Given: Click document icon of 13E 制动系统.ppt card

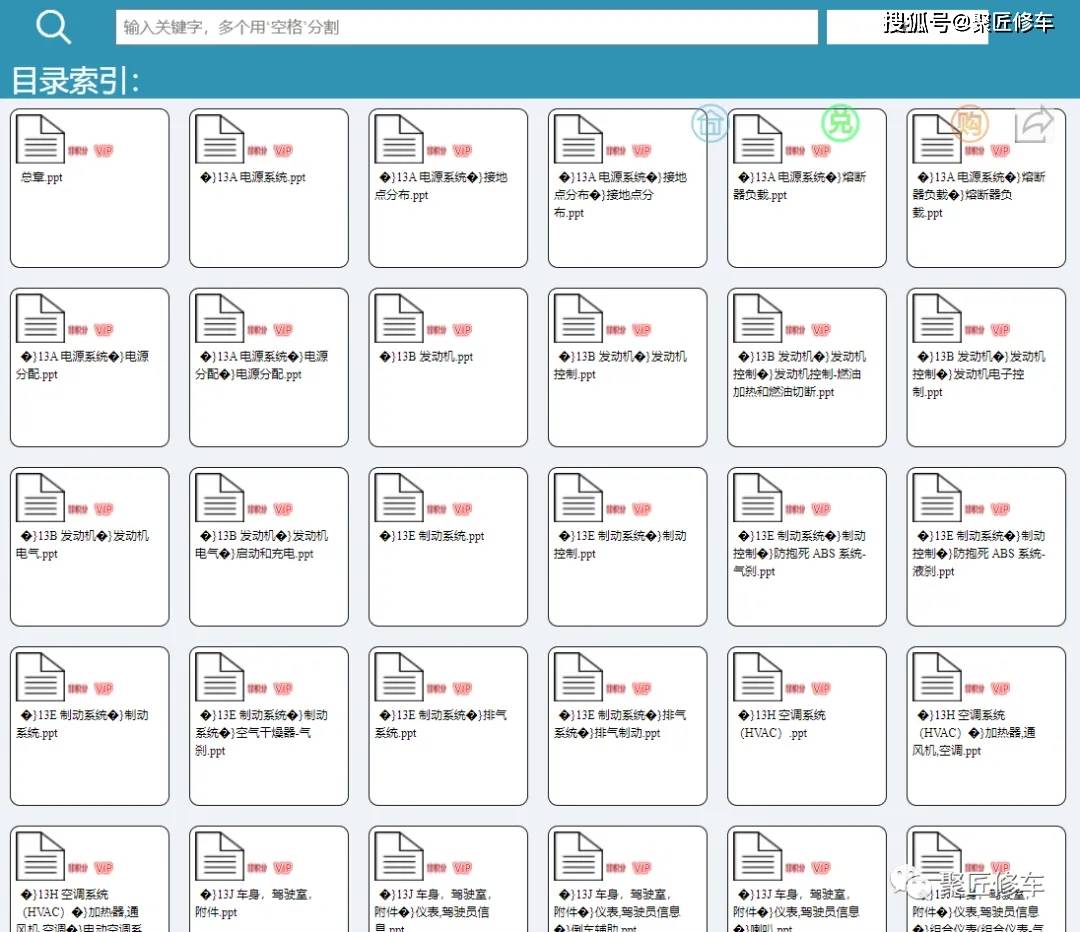Looking at the screenshot, I should click(x=399, y=498).
